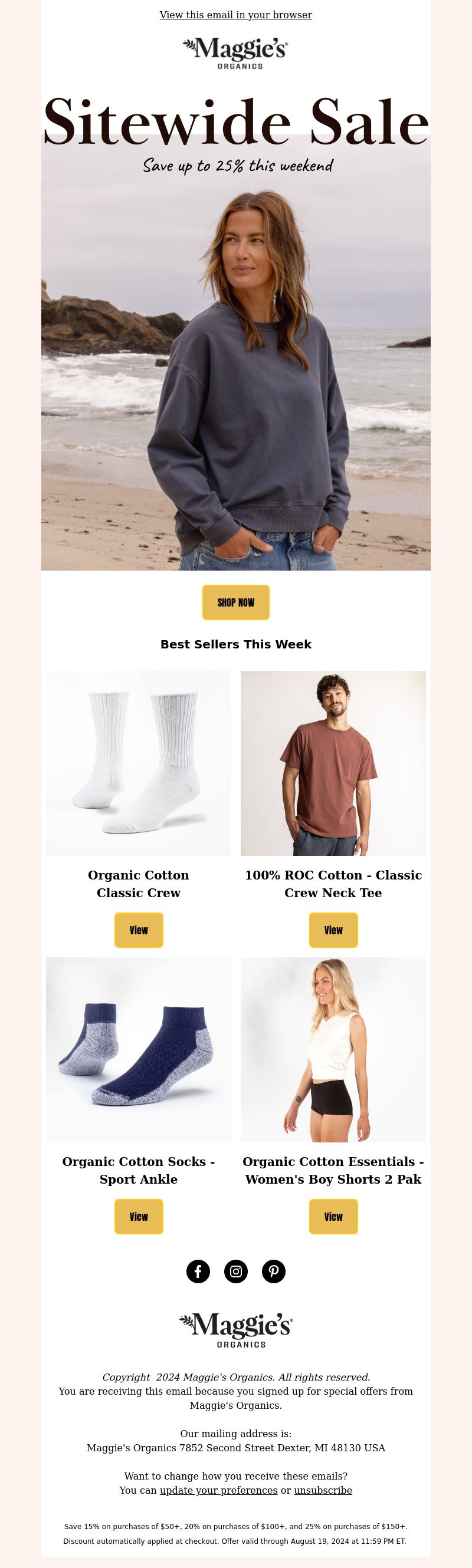Click Organic Cotton Socks - Sport Ankle title
Image resolution: width=472 pixels, height=1568 pixels.
click(139, 1170)
